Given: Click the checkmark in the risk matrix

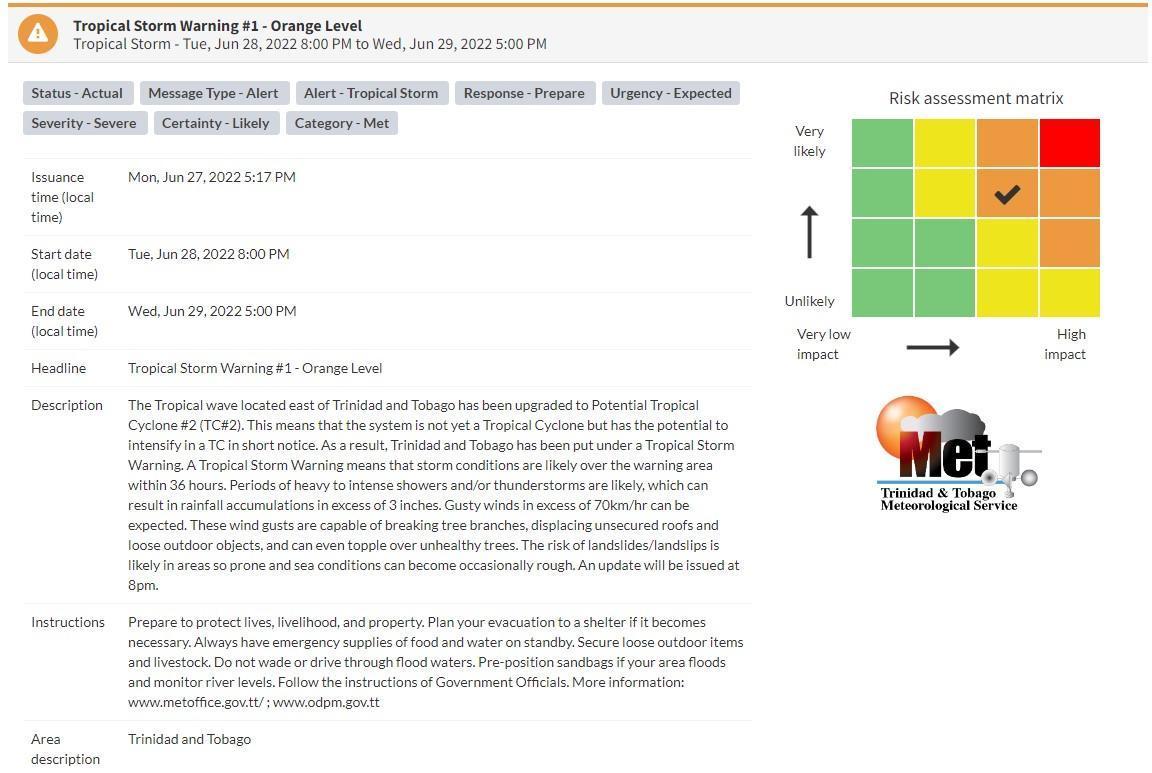Looking at the screenshot, I should point(1007,194).
